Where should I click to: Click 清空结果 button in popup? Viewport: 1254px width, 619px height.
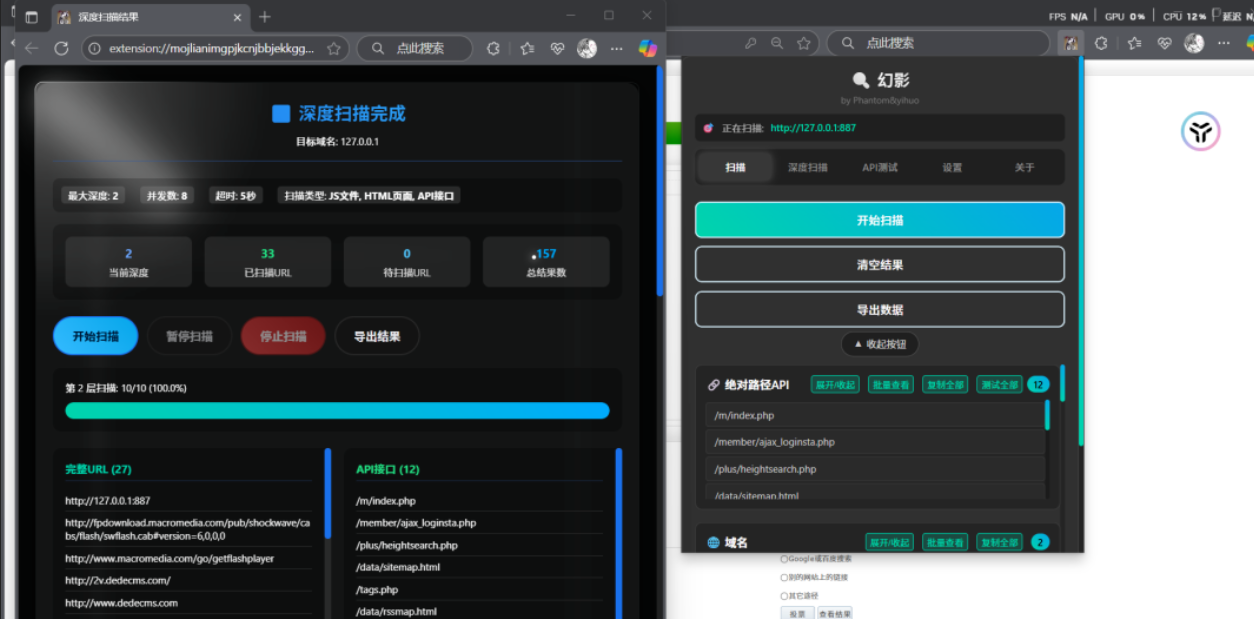[880, 265]
